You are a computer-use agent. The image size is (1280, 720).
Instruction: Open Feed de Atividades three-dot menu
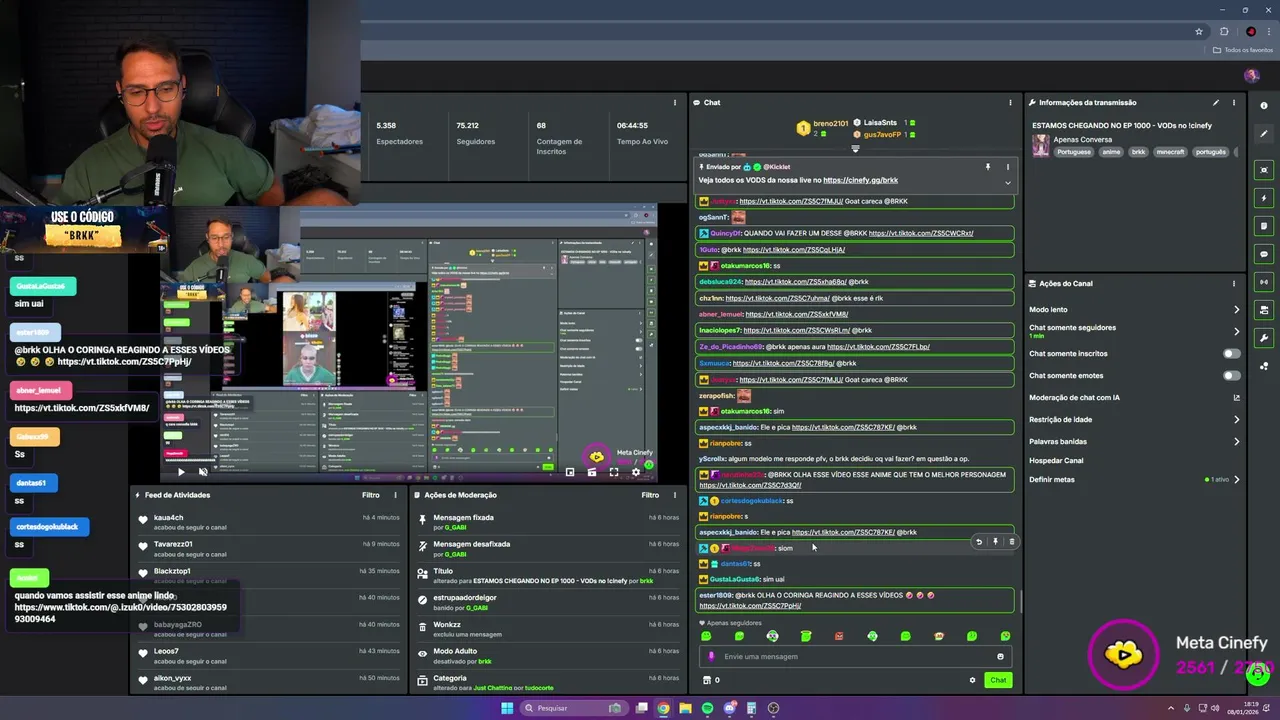point(396,495)
